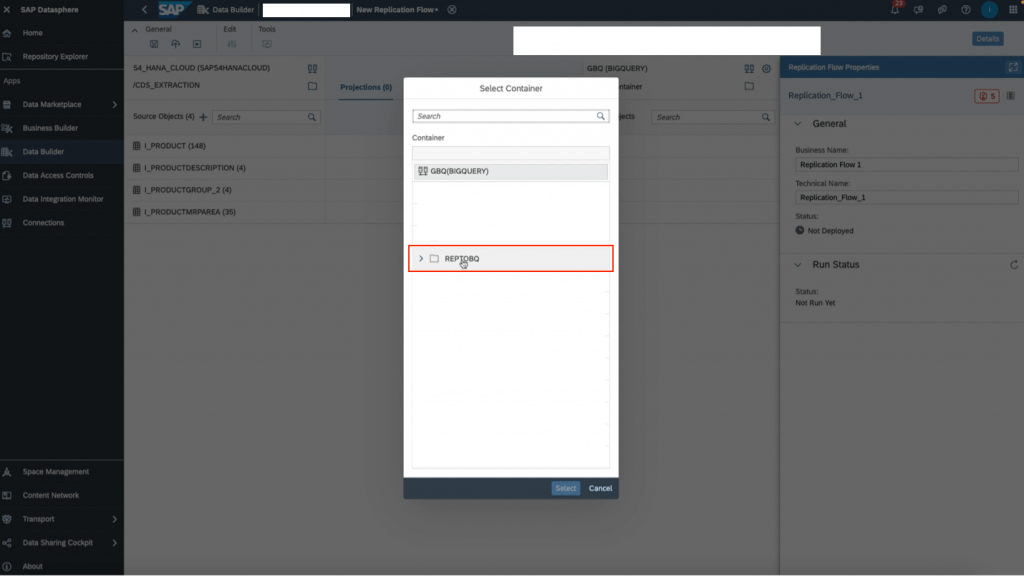Image resolution: width=1024 pixels, height=577 pixels.
Task: Open the product switcher grid icon
Action: pyautogui.click(x=1013, y=10)
